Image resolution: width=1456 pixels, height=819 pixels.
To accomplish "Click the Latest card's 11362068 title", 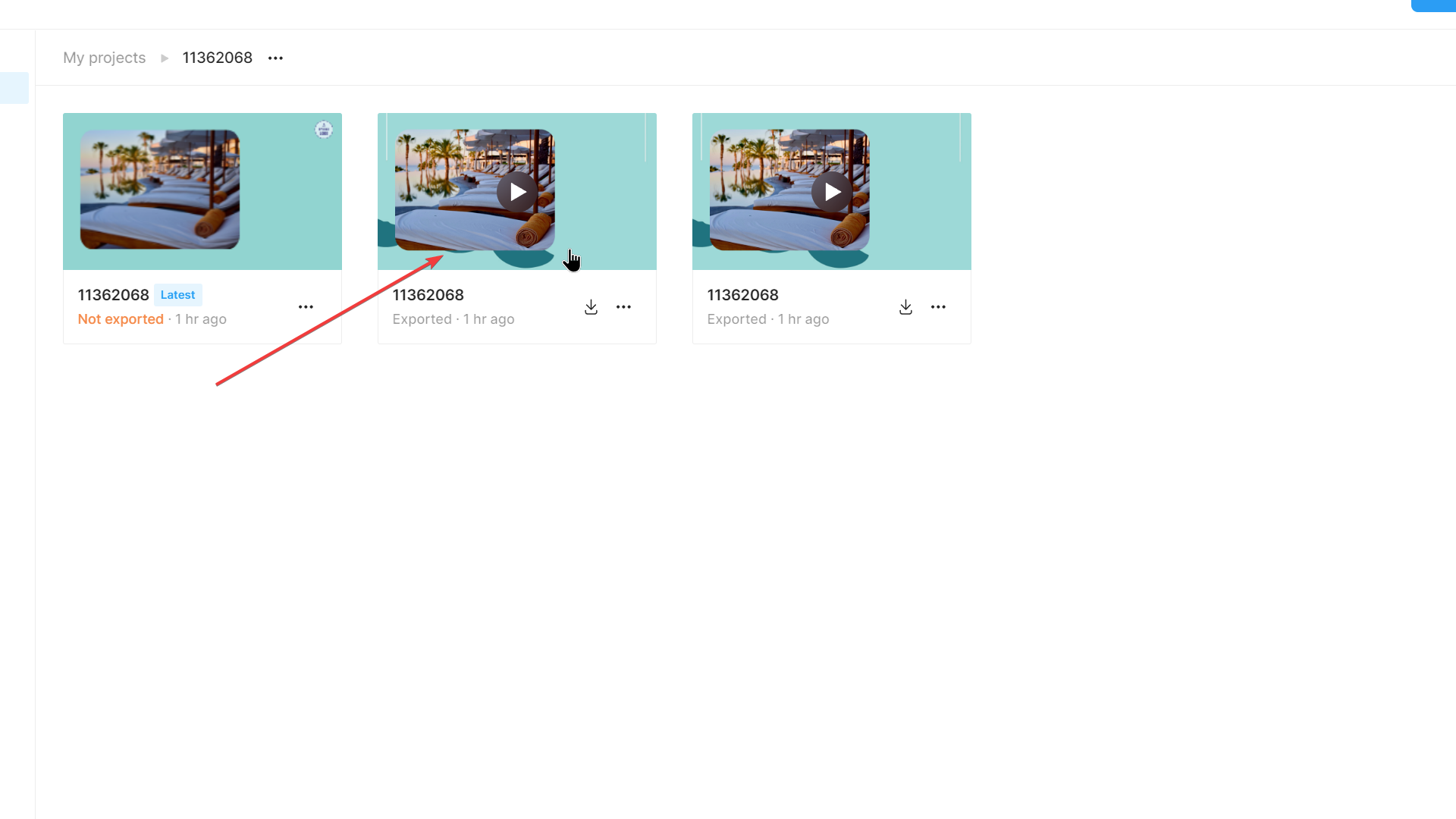I will click(x=113, y=295).
